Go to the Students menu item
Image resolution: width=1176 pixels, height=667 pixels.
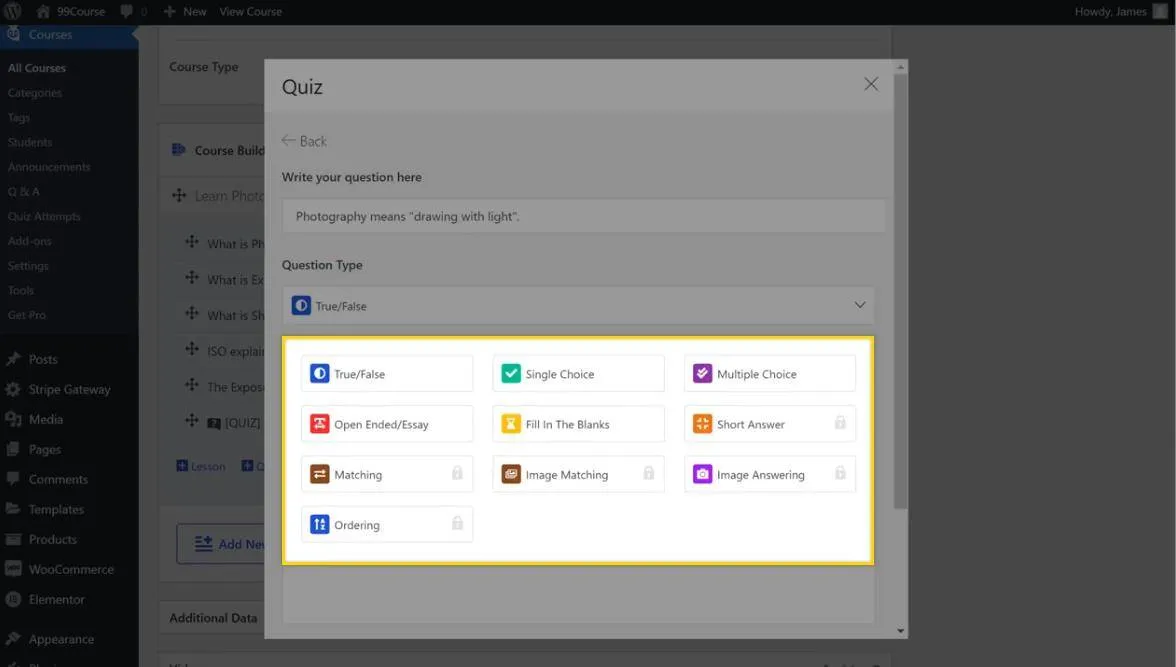pos(30,142)
